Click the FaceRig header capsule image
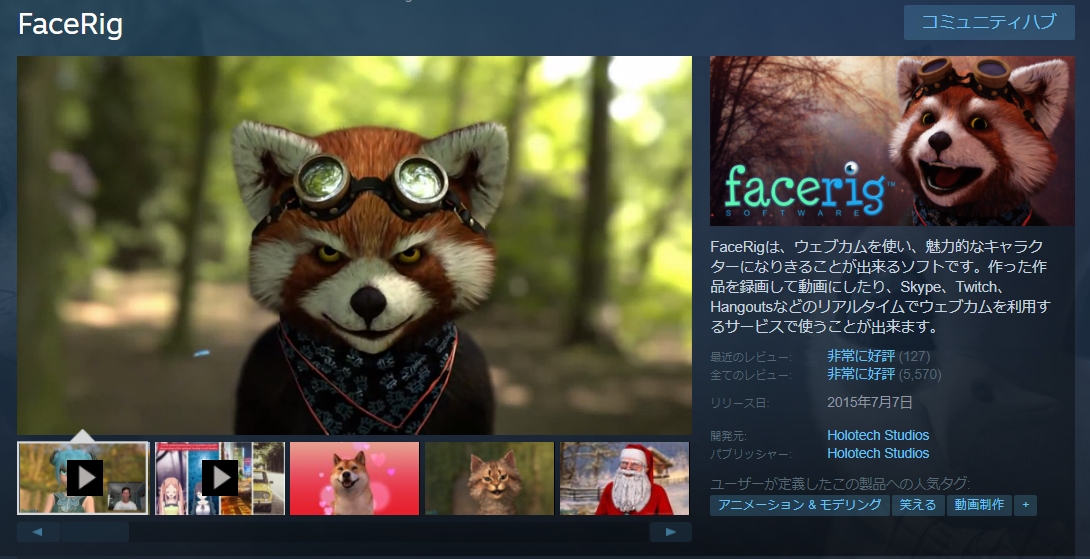 pos(892,141)
